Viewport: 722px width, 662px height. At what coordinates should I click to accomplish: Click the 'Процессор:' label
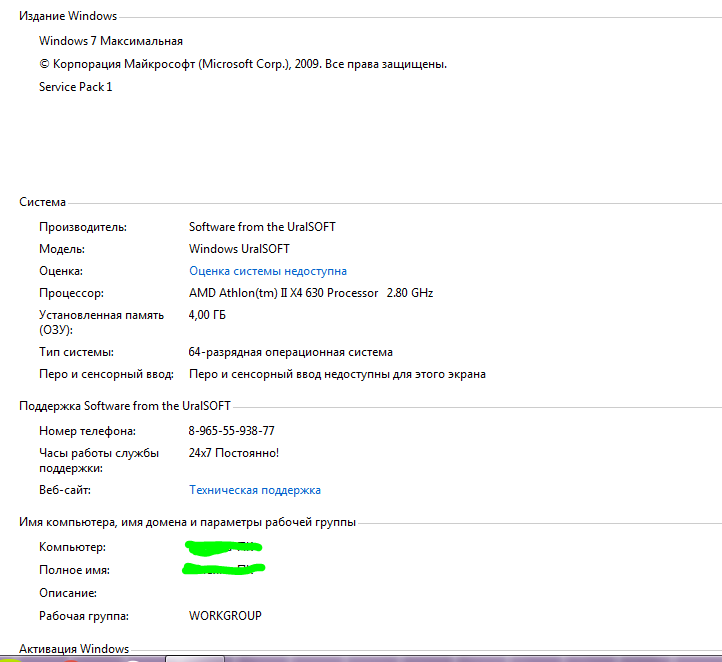pos(71,293)
